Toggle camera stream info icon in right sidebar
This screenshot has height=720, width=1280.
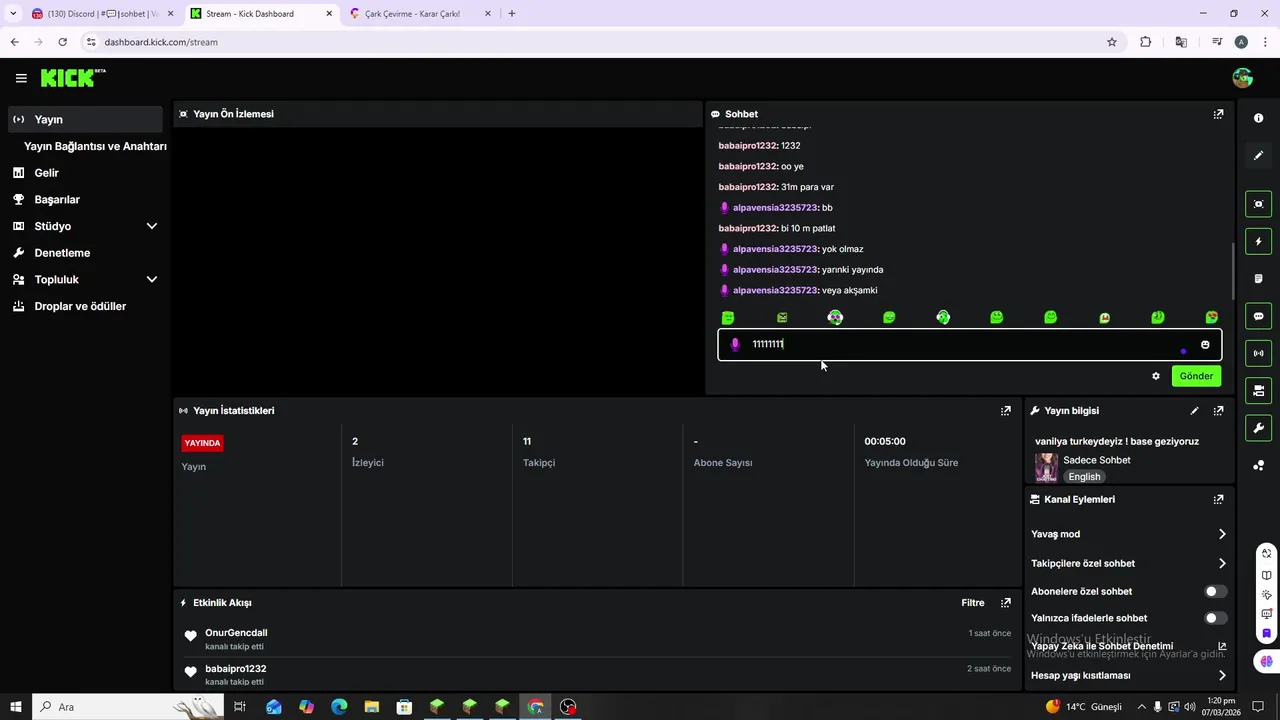tap(1258, 390)
